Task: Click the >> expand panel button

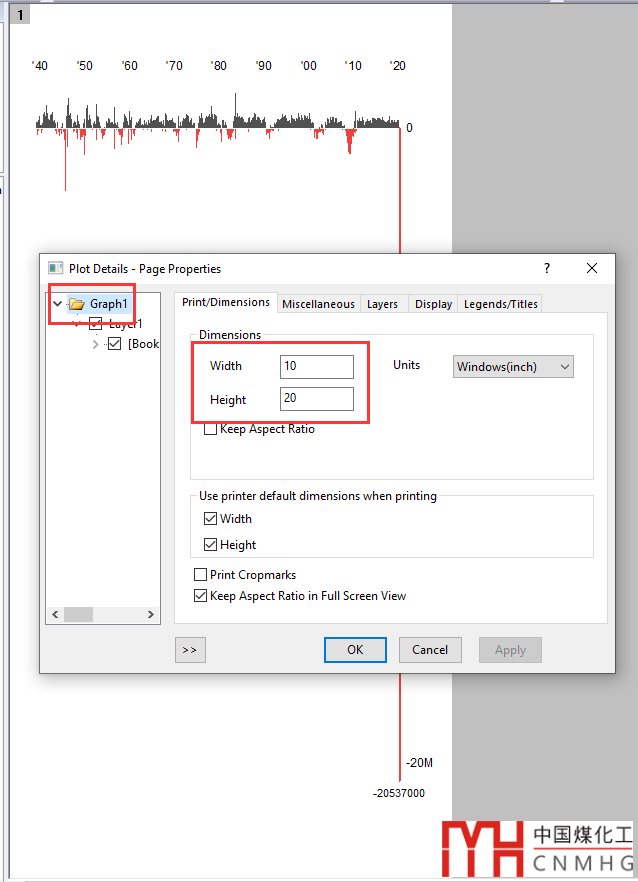Action: coord(190,650)
